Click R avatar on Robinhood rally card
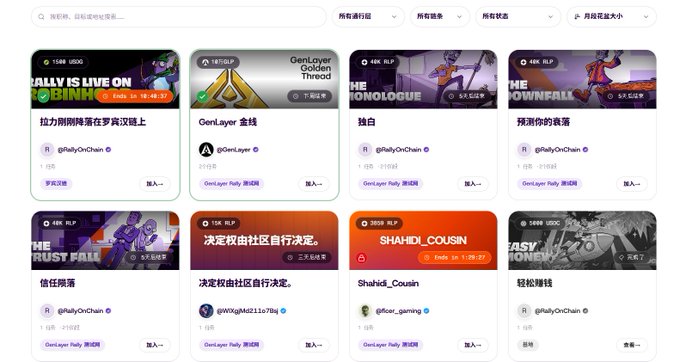Viewport: 680px width, 362px height. [x=47, y=150]
